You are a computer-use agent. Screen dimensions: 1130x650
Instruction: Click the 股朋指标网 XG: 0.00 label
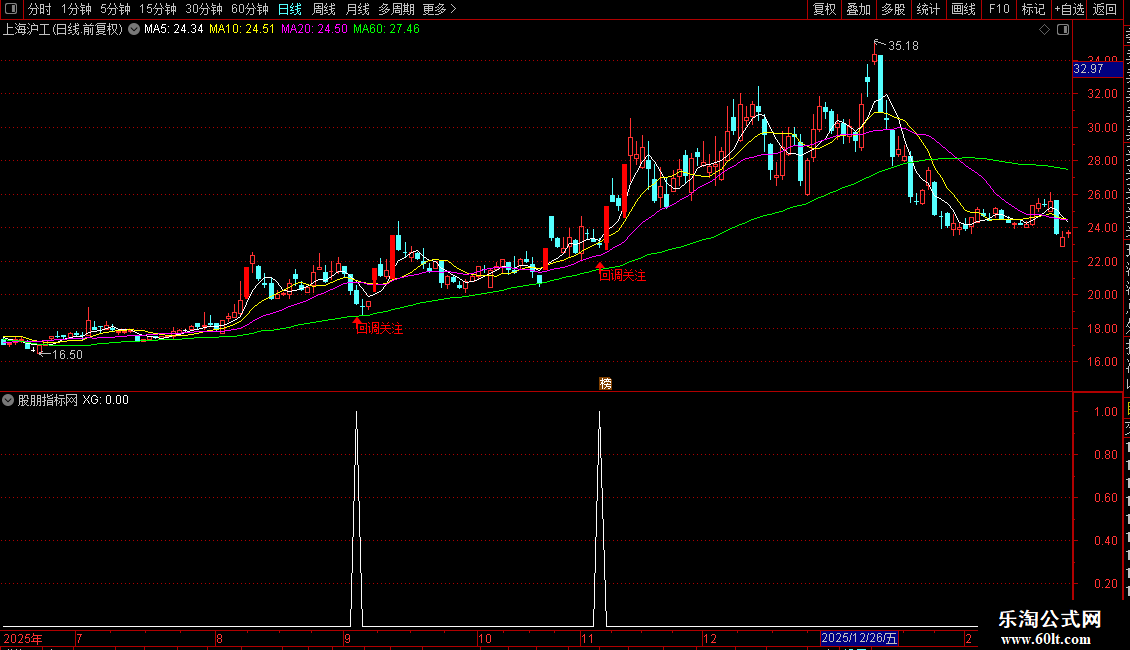[73, 400]
